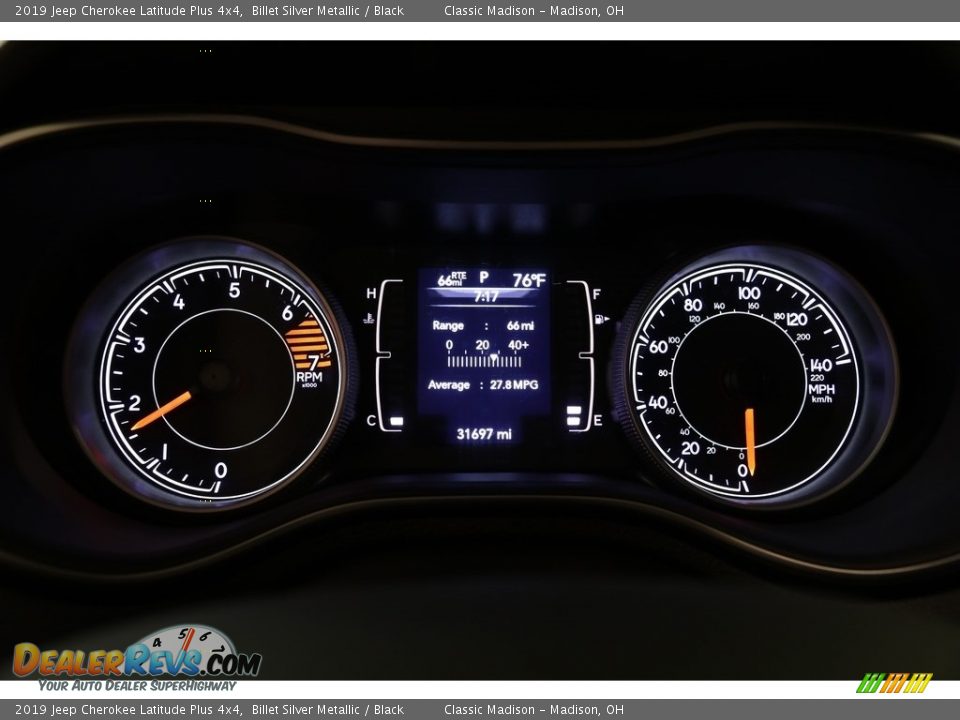Click the Average 27.8 MPG readout
The width and height of the screenshot is (960, 720).
pyautogui.click(x=483, y=384)
